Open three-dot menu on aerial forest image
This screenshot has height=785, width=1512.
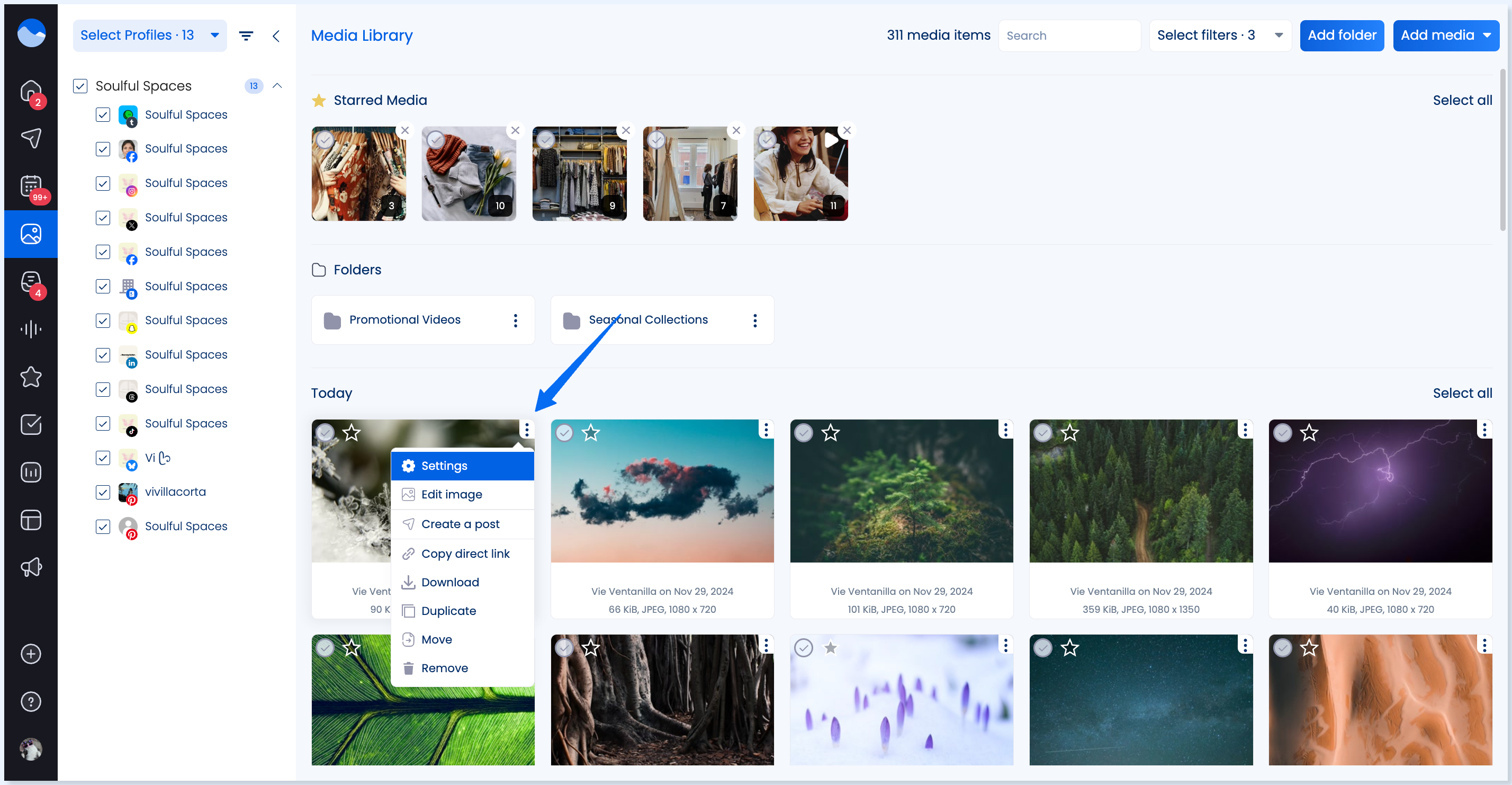(1245, 430)
